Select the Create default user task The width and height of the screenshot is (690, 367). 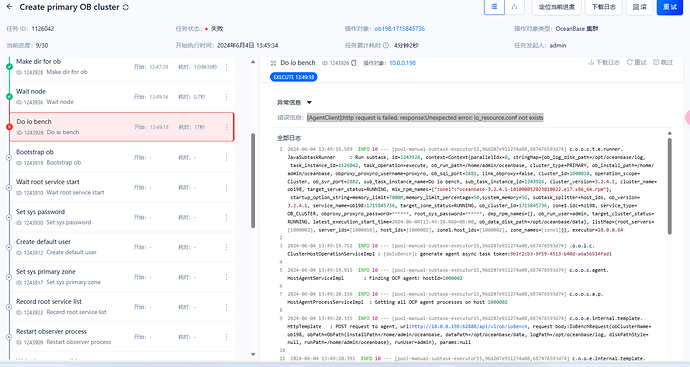coord(122,247)
